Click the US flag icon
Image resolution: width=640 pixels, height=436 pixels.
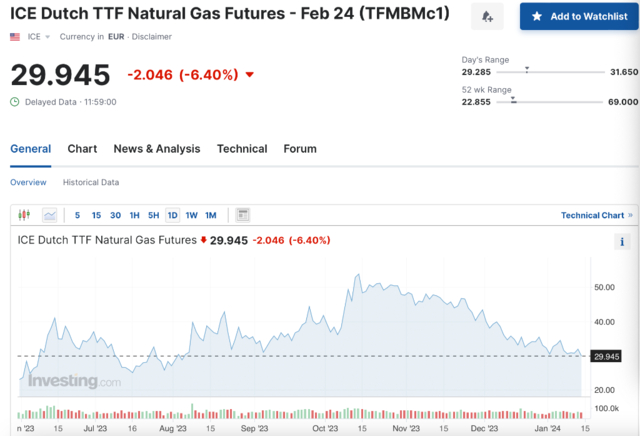click(x=15, y=37)
